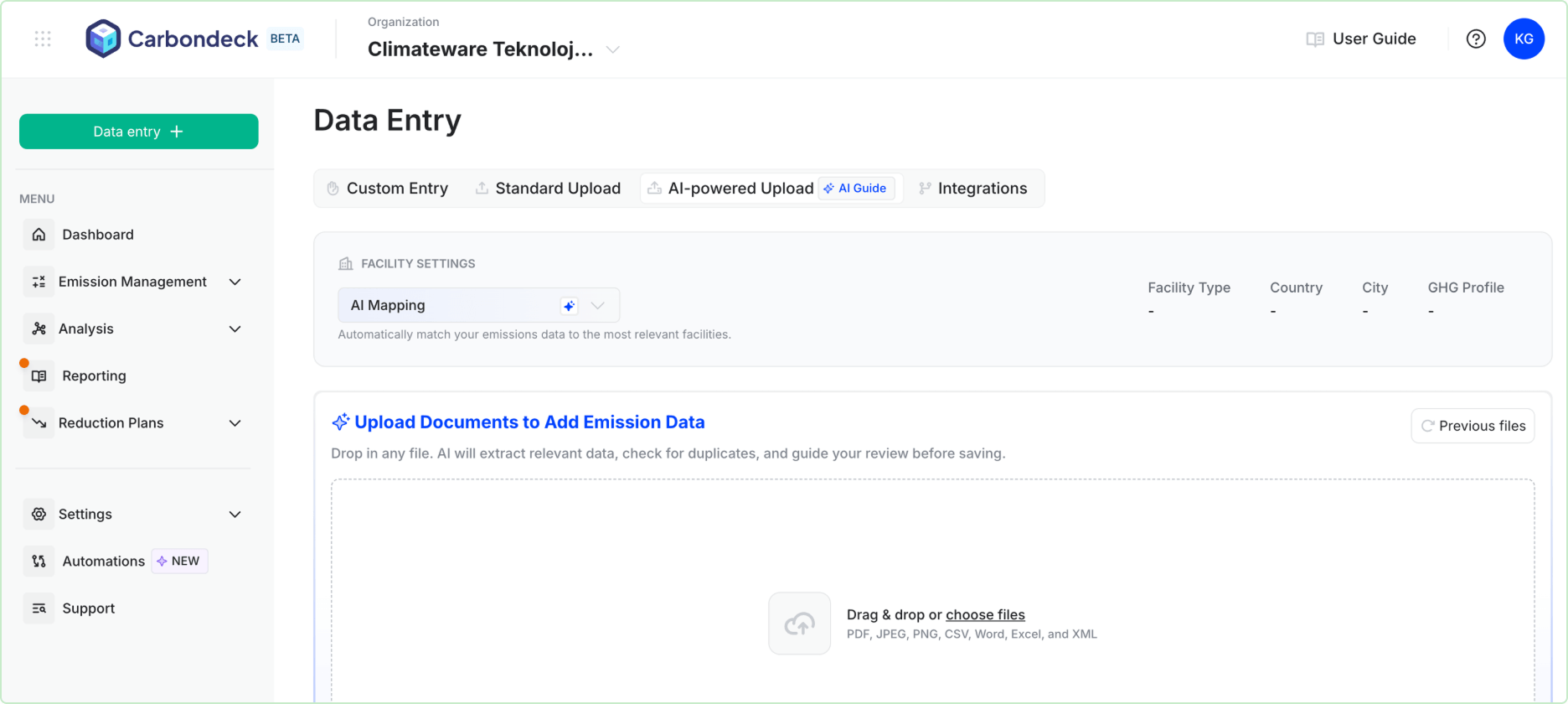Click the 'choose files' link

985,615
